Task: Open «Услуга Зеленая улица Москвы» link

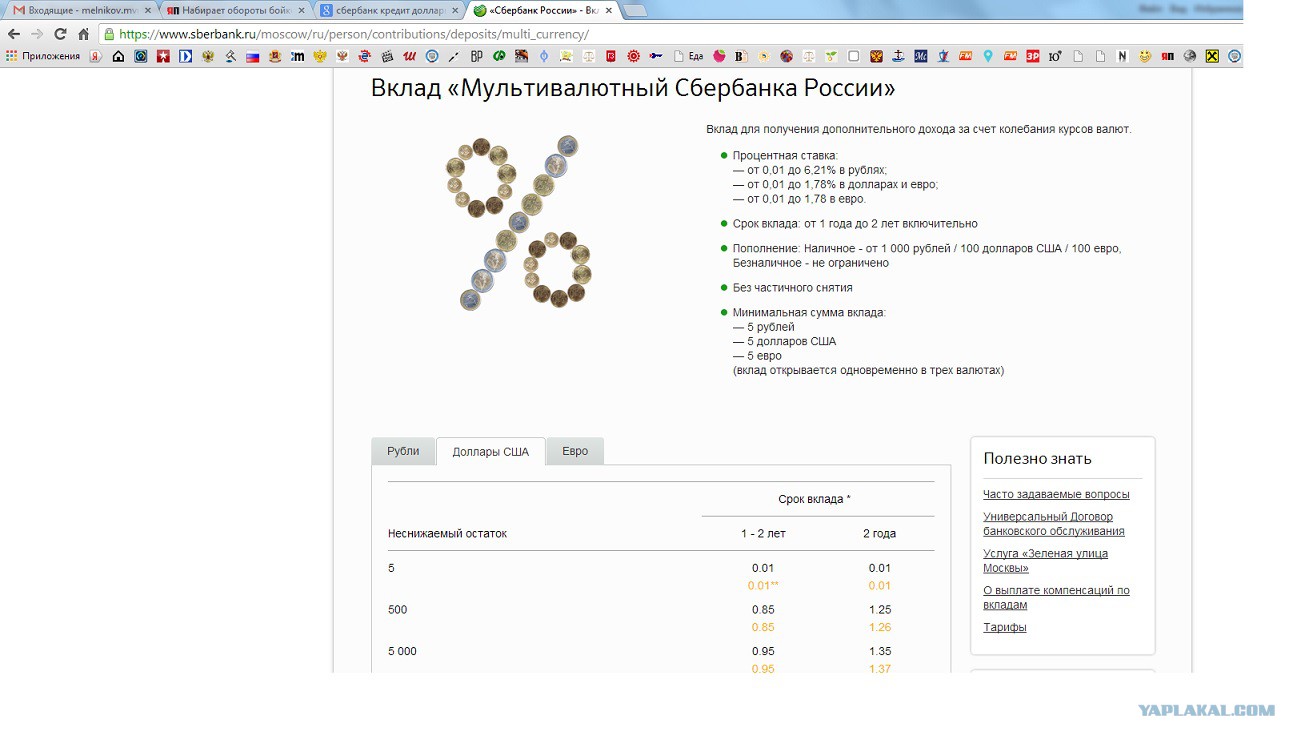Action: tap(1045, 561)
